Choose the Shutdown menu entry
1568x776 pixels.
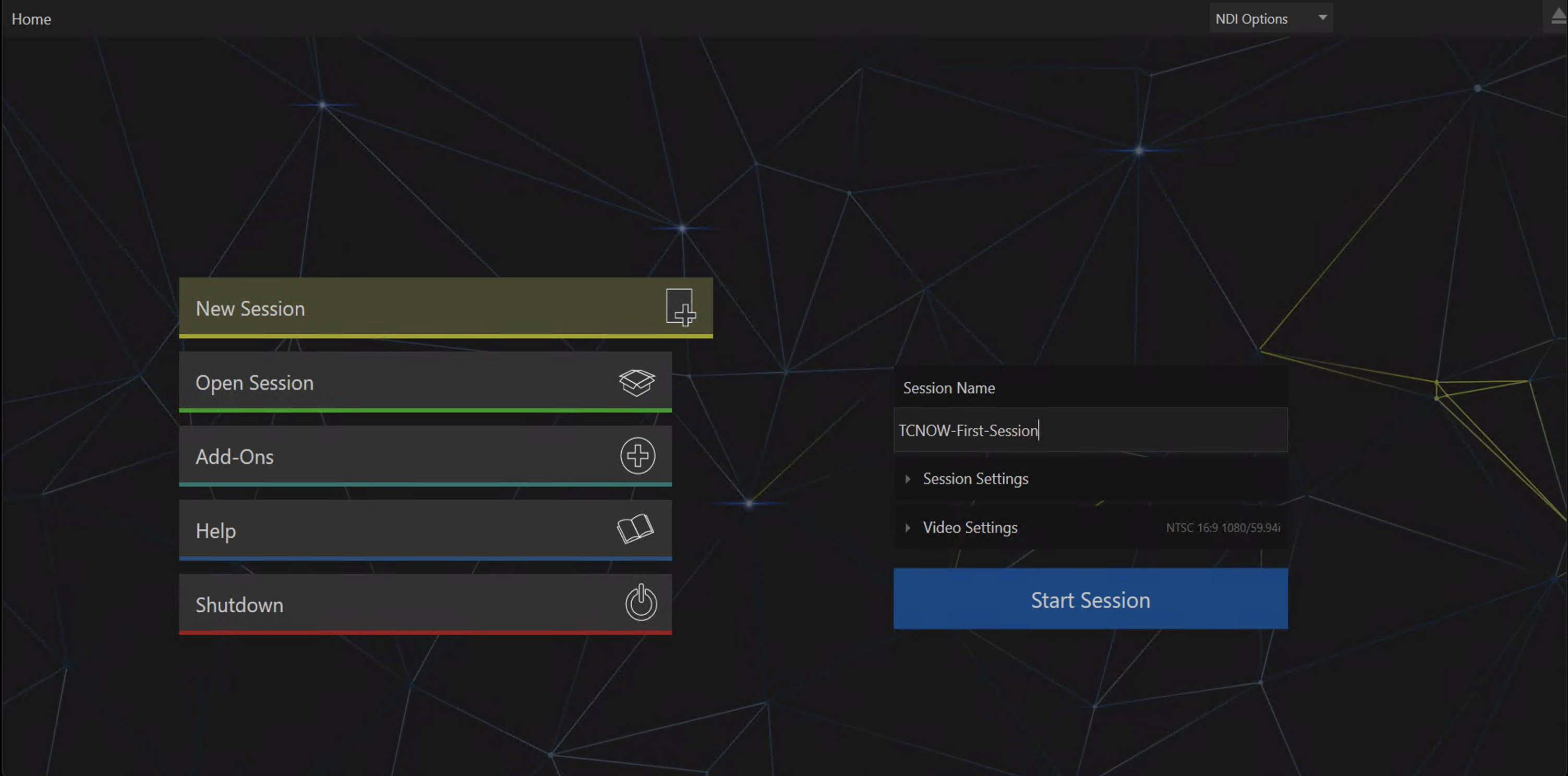click(x=425, y=604)
